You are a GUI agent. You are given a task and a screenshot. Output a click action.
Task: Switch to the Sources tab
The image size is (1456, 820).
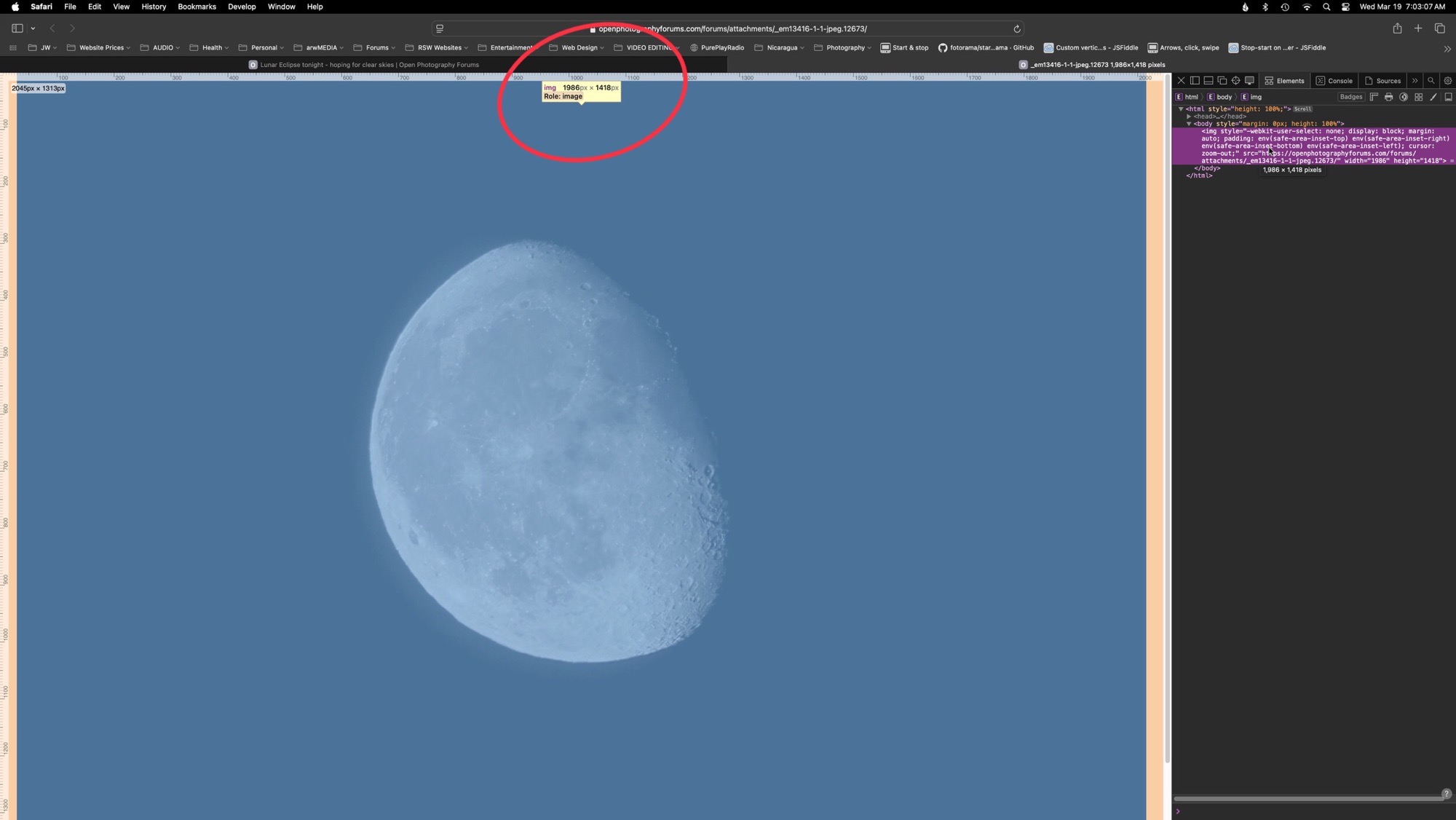(1382, 81)
